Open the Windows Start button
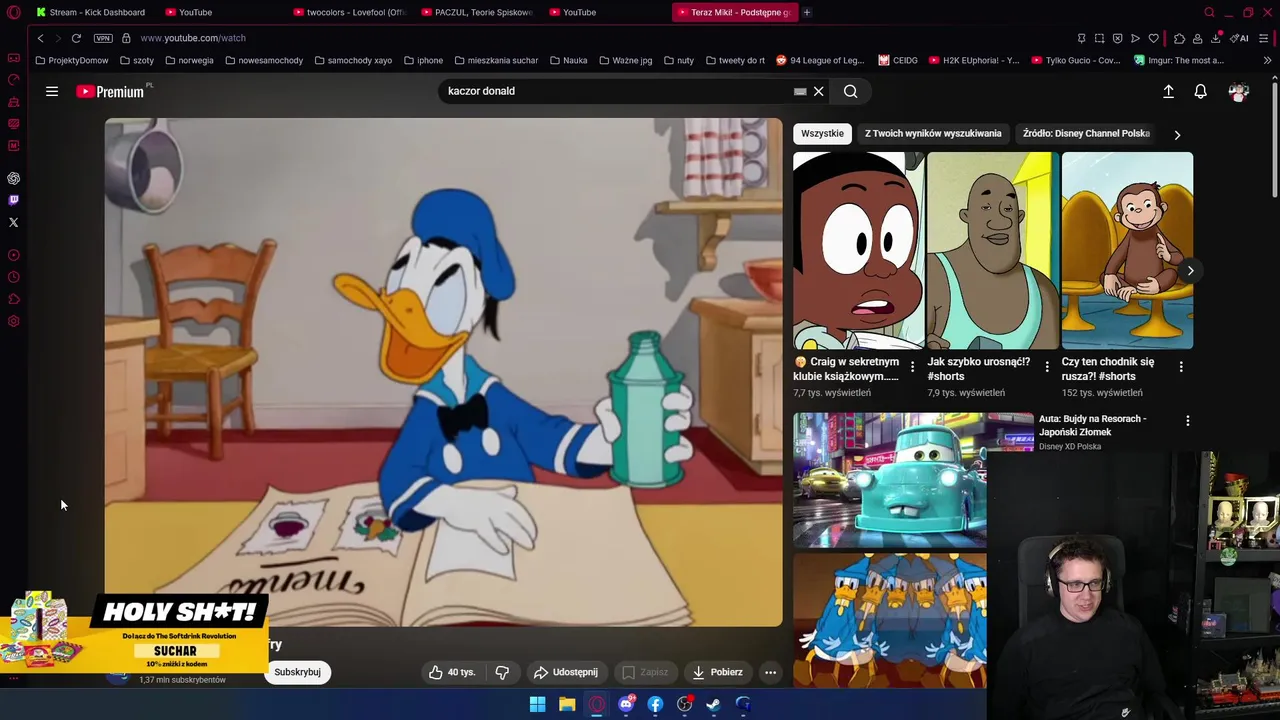Viewport: 1280px width, 720px height. pyautogui.click(x=537, y=704)
